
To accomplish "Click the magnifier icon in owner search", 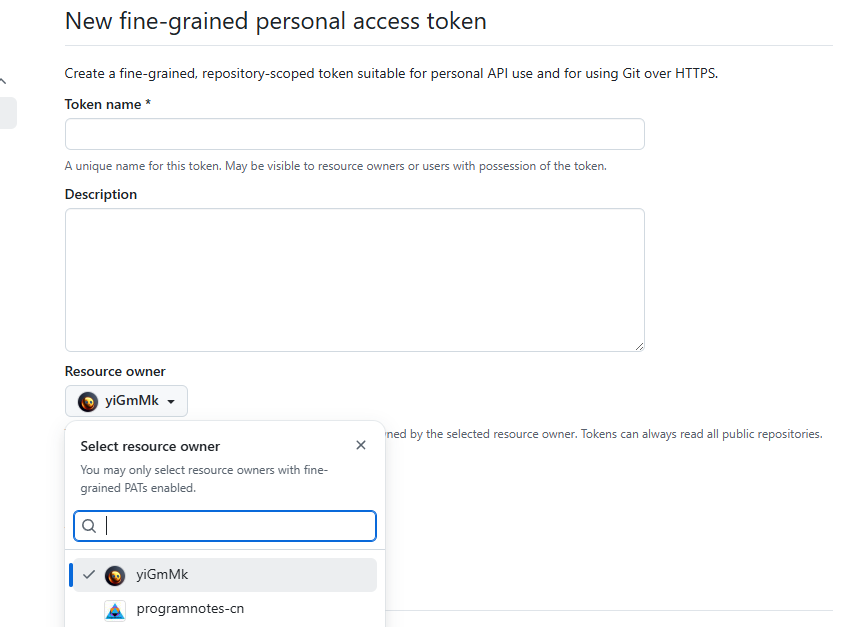I will 89,526.
